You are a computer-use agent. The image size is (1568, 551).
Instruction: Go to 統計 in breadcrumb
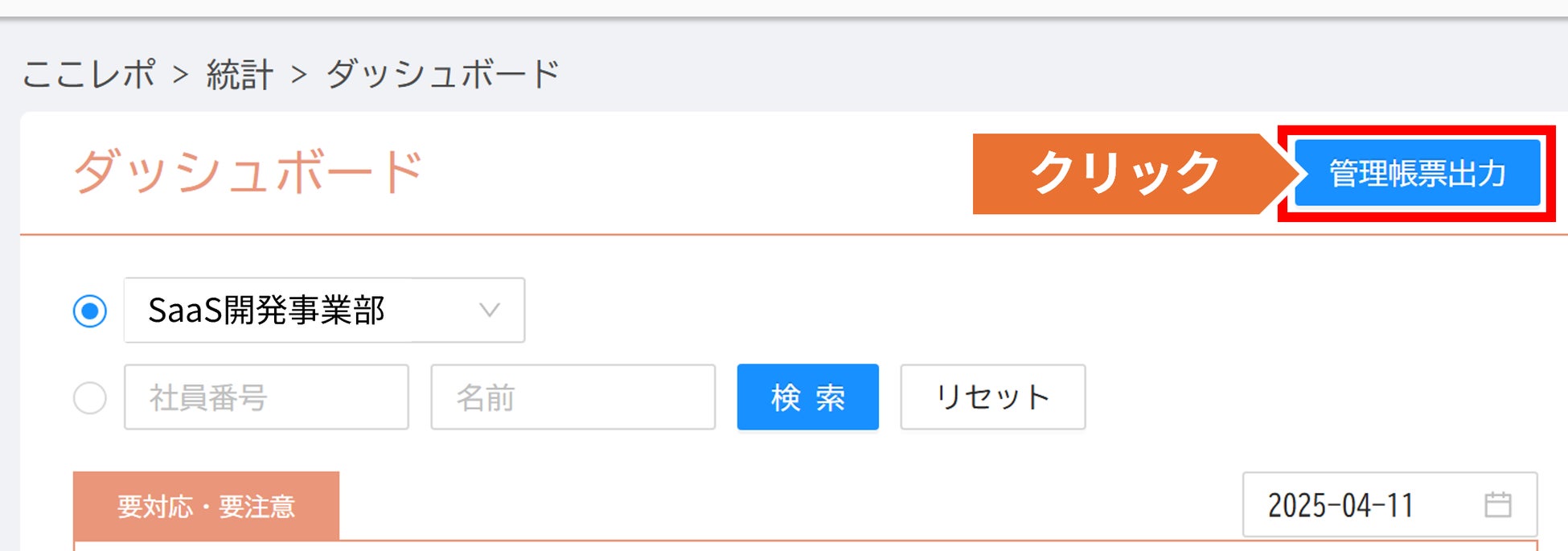pos(240,75)
